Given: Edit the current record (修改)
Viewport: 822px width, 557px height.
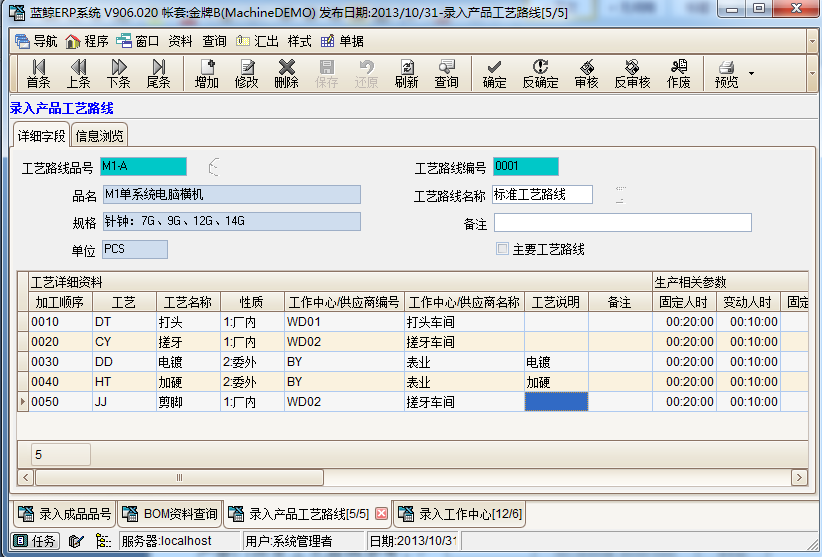Looking at the screenshot, I should 246,74.
